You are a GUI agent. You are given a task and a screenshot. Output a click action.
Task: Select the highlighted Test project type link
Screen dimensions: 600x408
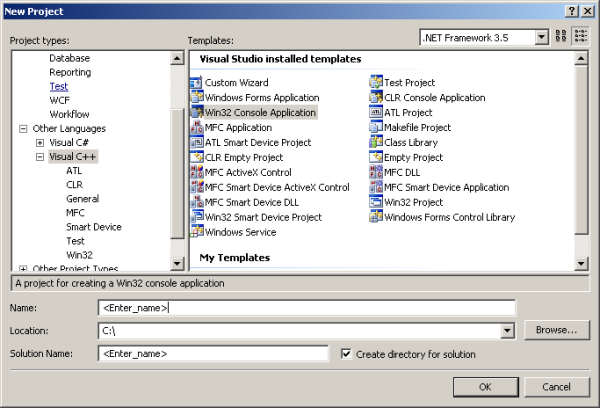click(x=59, y=86)
